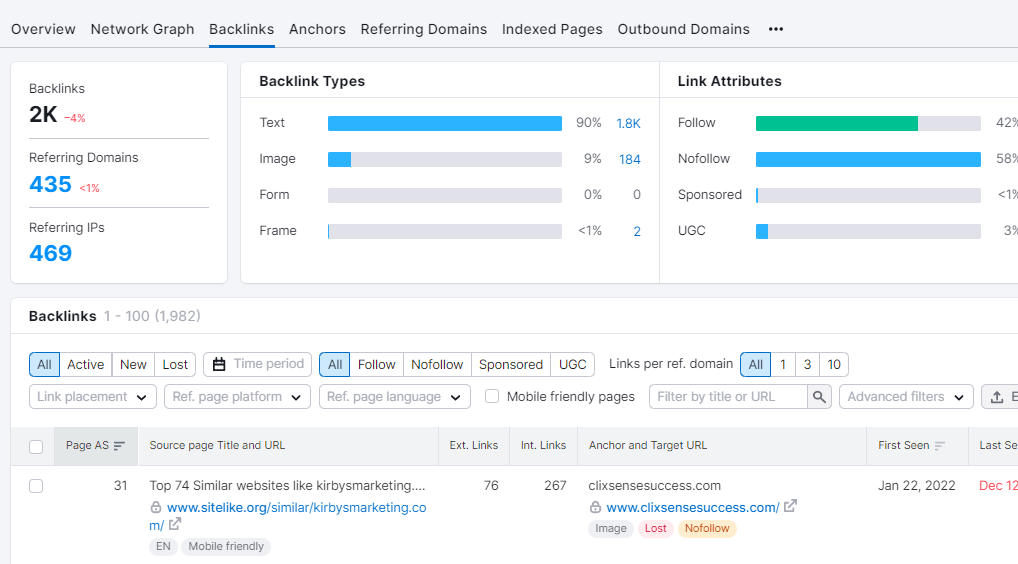This screenshot has width=1018, height=564.
Task: Click the UGC attribute bar
Action: [868, 231]
